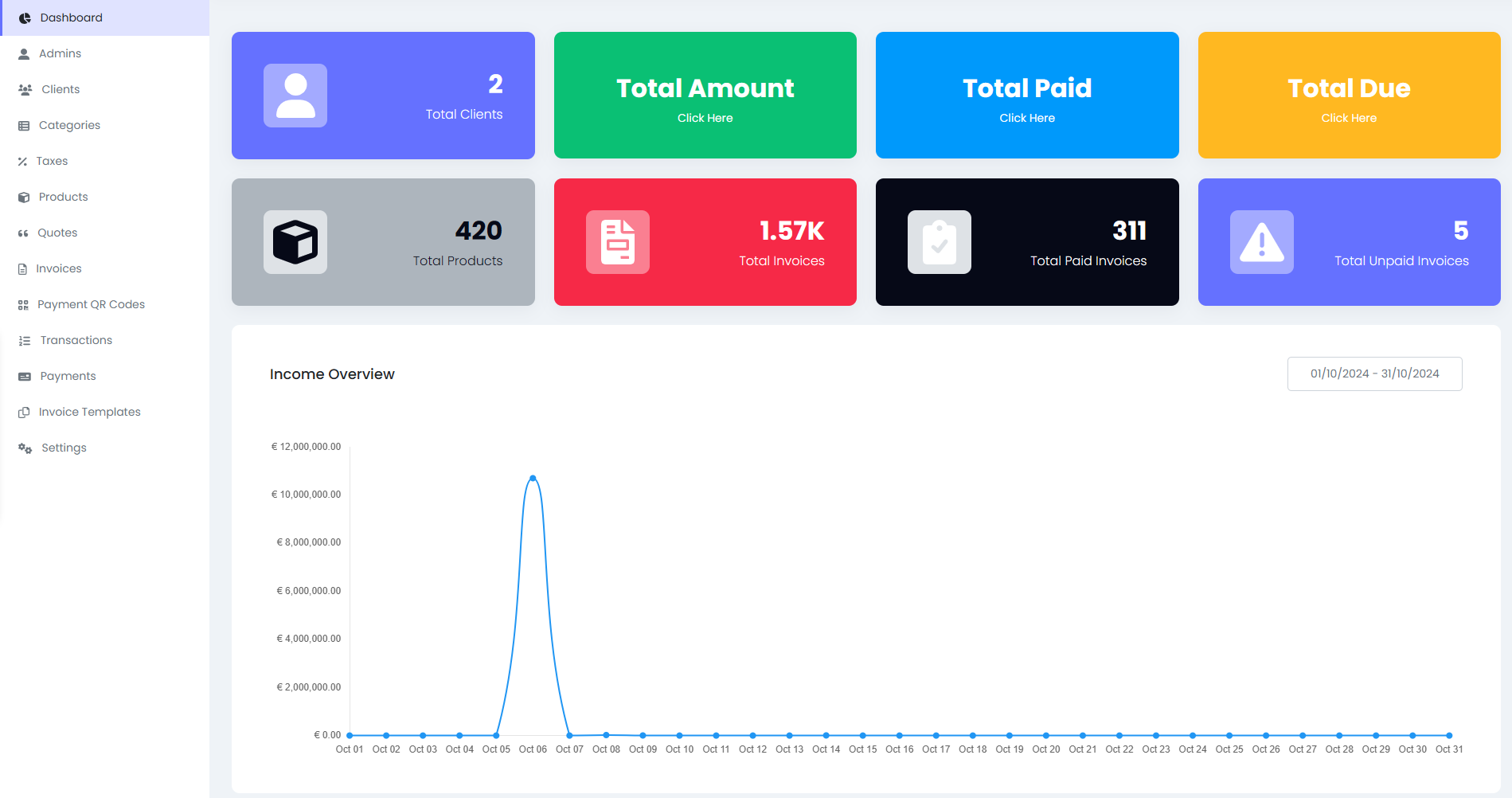
Task: Go to Settings
Action: pos(105,448)
